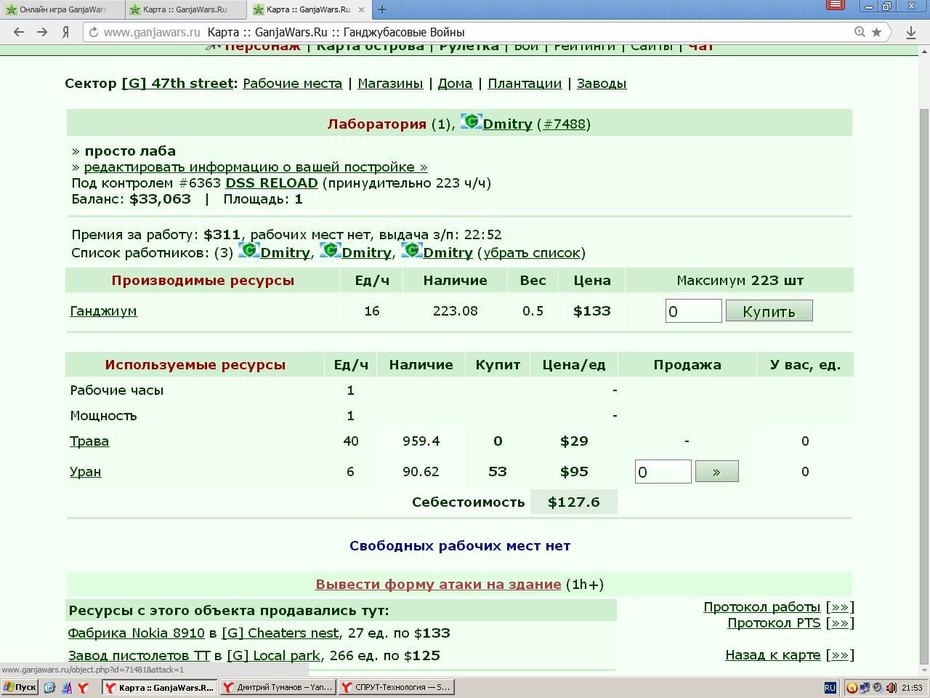Click the badge icon before the third worker Dmitry
Screen dimensions: 930x698
(411, 251)
